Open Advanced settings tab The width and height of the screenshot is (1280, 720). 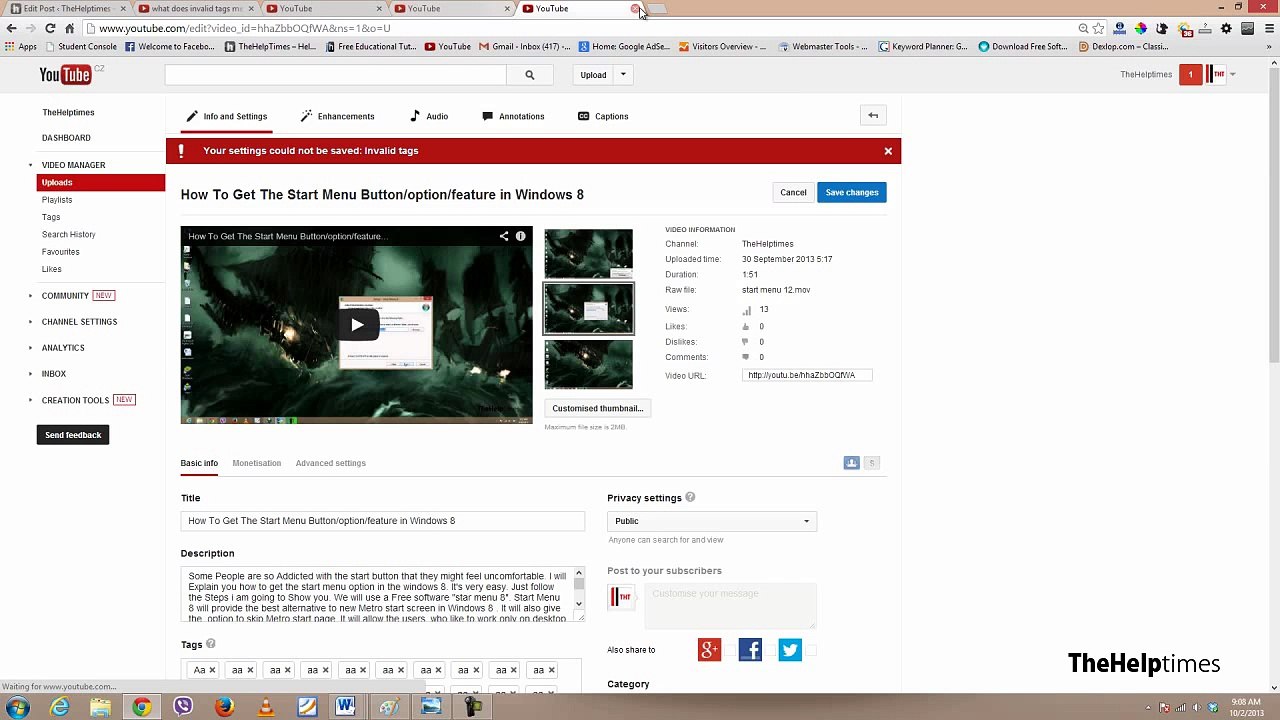click(x=330, y=463)
